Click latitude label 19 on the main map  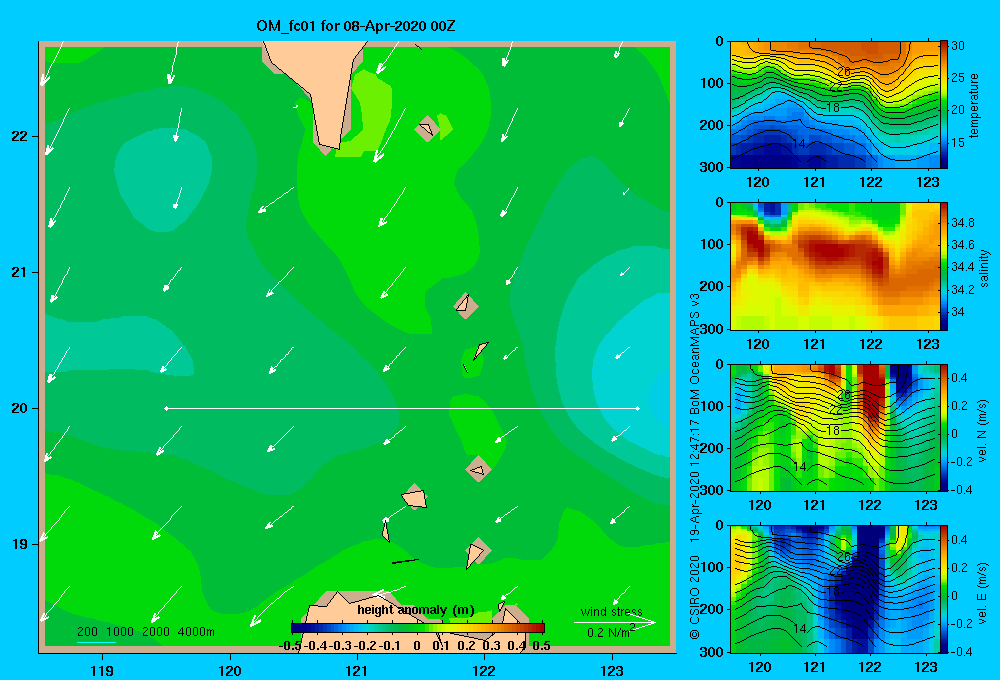point(20,544)
